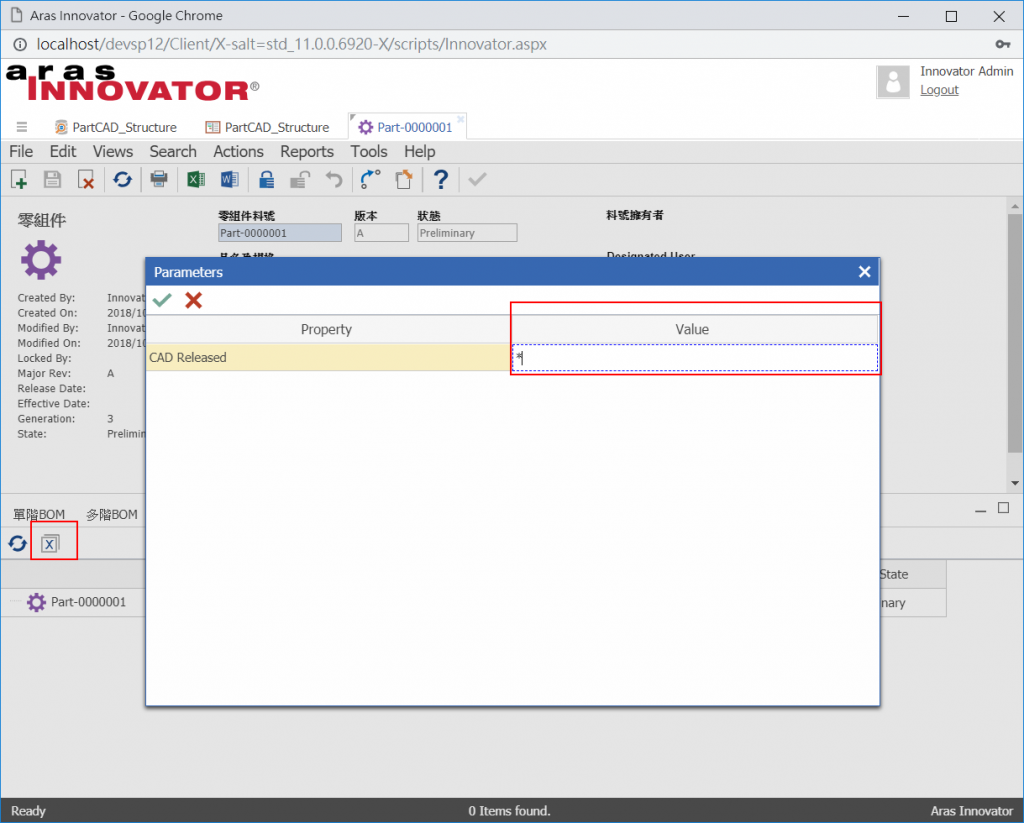Open the Search menu

pyautogui.click(x=172, y=152)
